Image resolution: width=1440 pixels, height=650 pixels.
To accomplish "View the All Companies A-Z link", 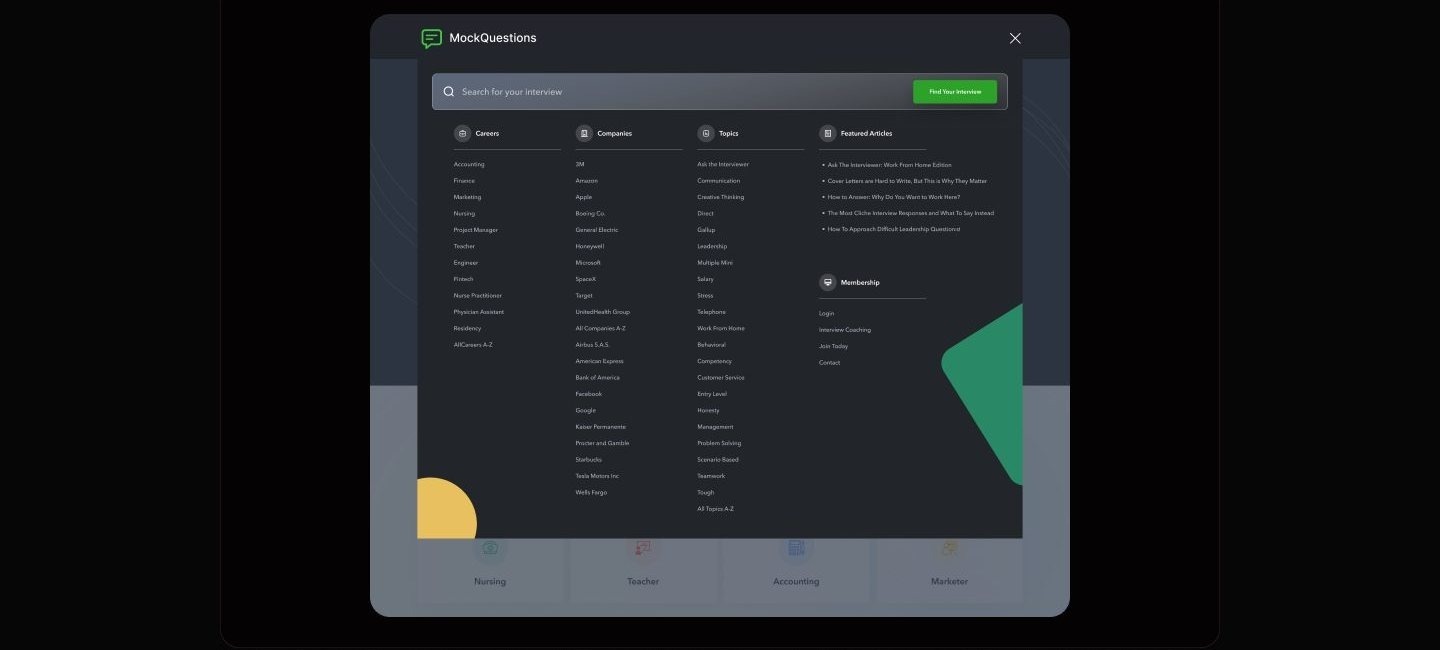I will point(600,328).
